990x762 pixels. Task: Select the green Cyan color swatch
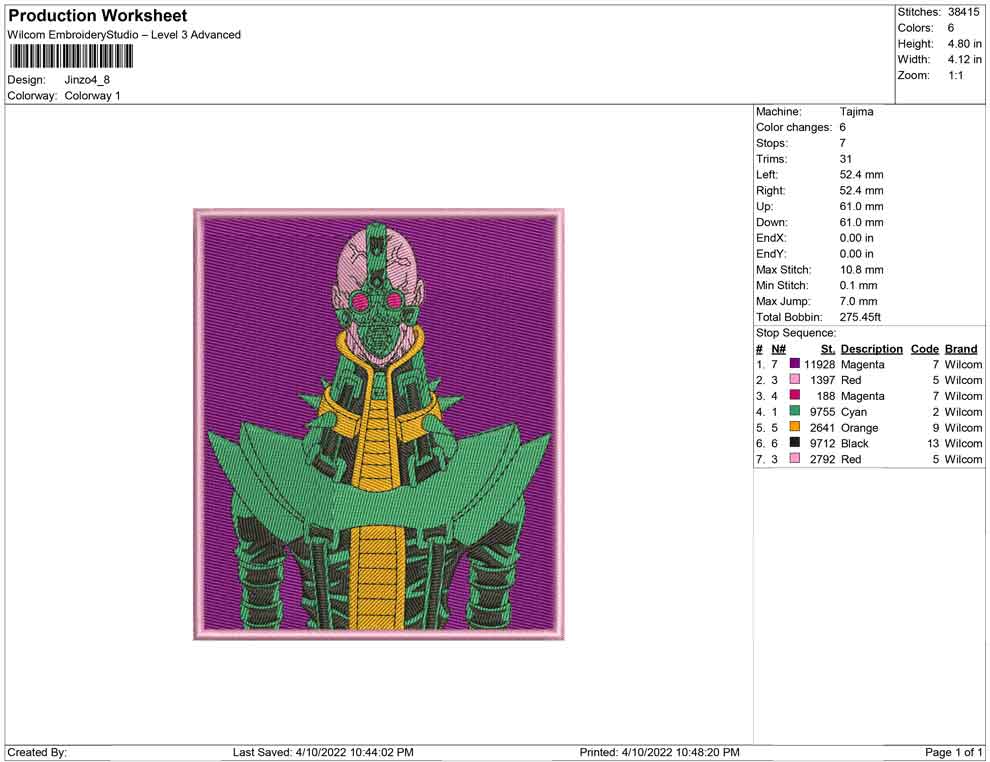(x=795, y=411)
